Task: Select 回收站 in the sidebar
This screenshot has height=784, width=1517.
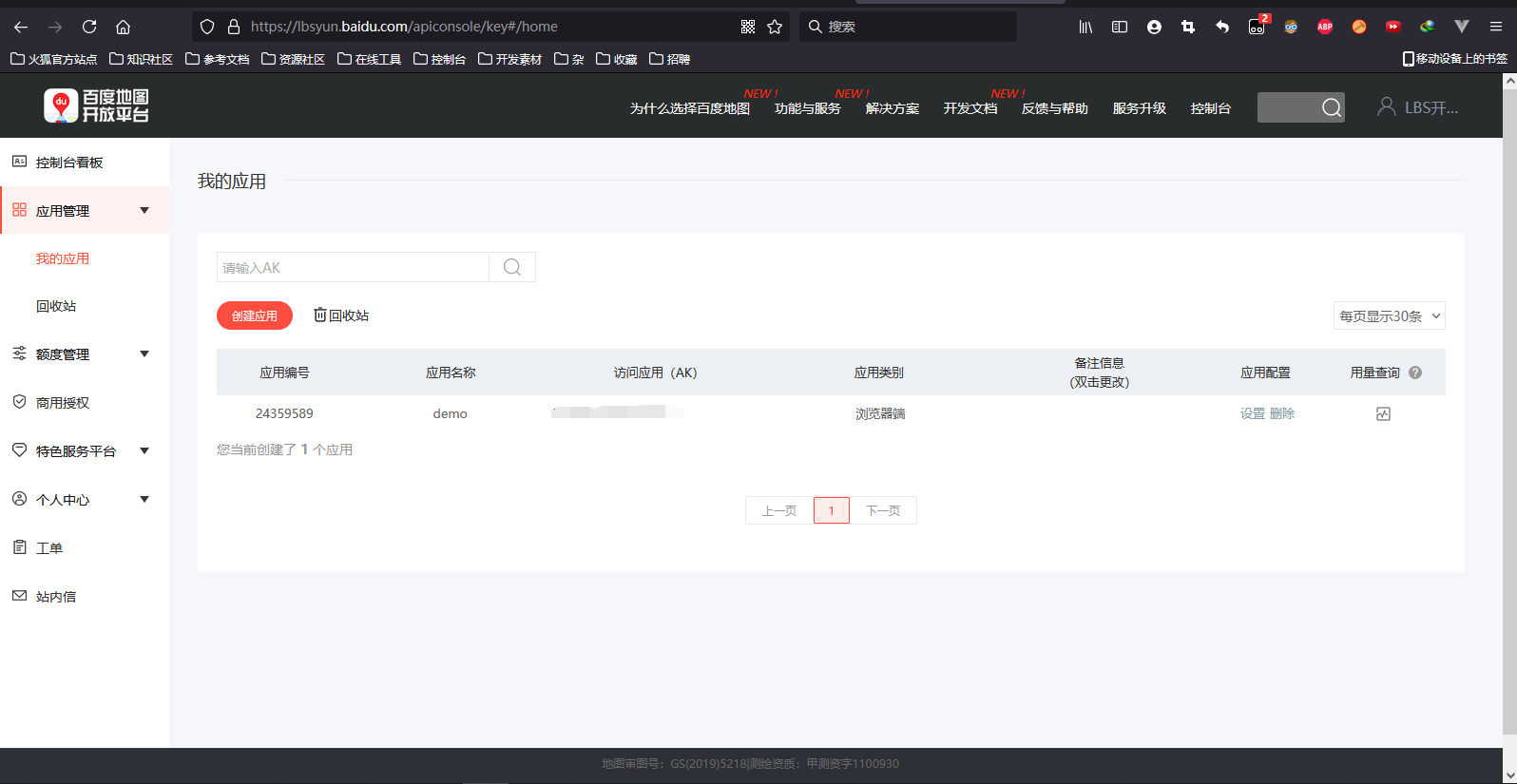Action: pos(56,306)
